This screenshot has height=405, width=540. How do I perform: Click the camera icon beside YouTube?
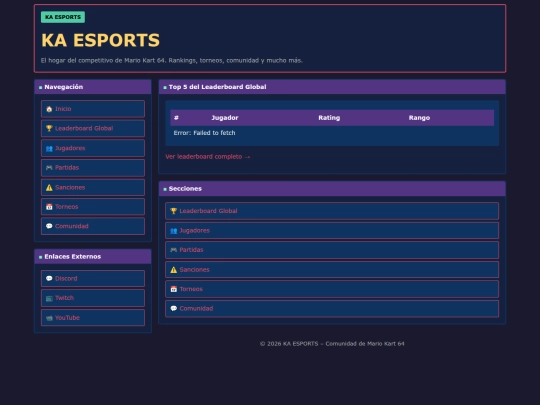point(49,318)
